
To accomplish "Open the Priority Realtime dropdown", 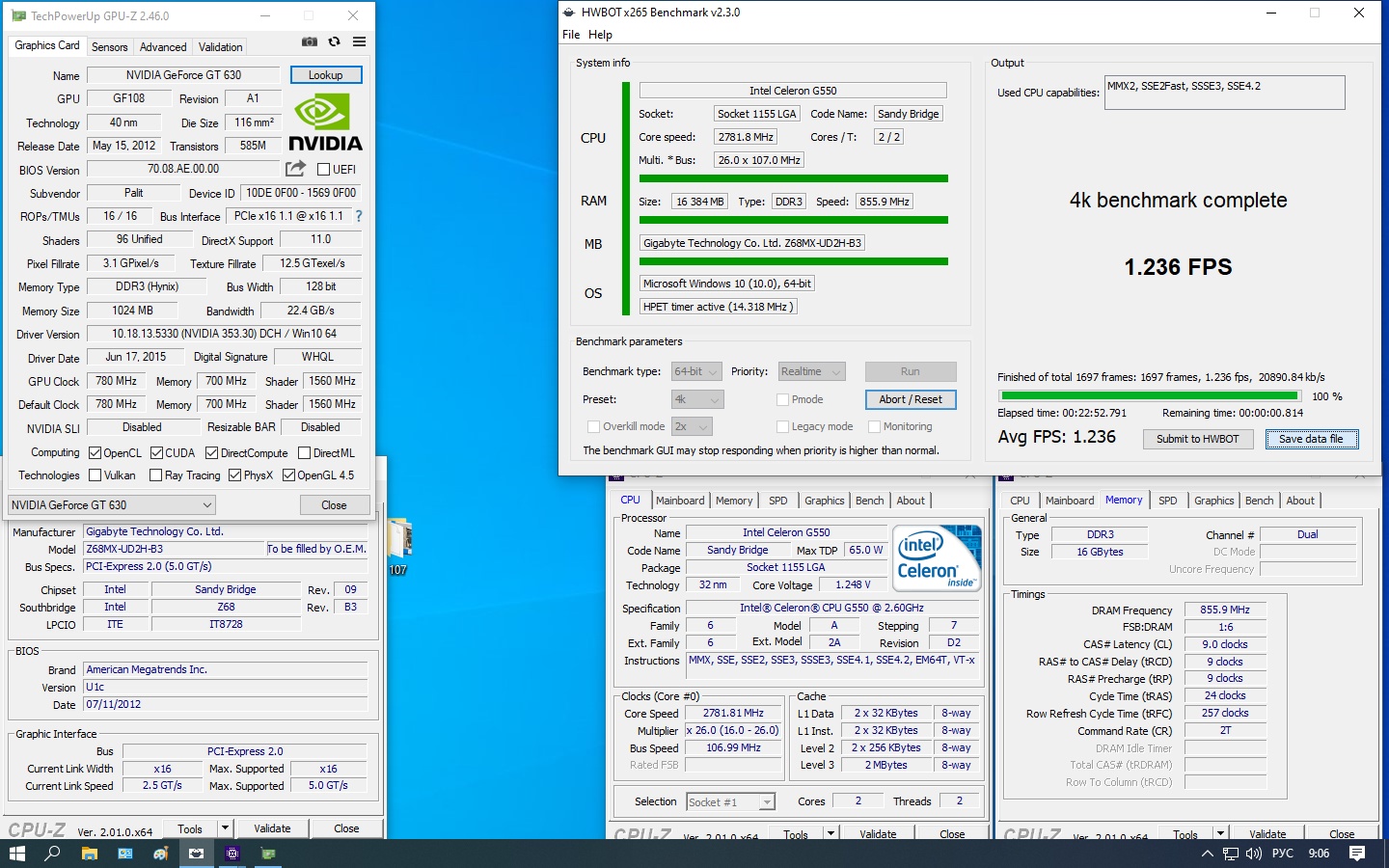I will coord(811,371).
